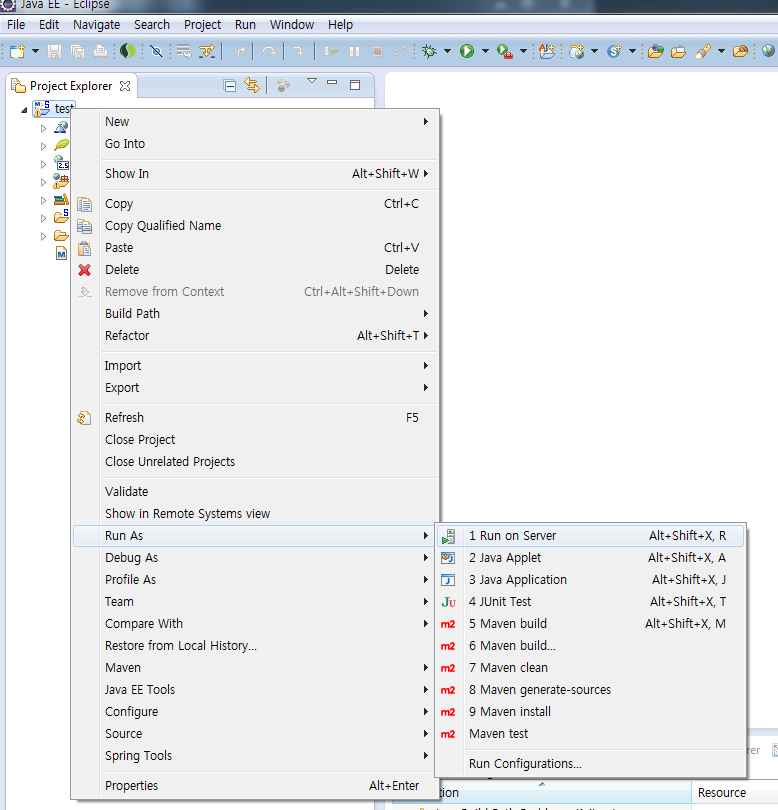Click the Resource column header
The width and height of the screenshot is (778, 810).
click(x=734, y=792)
